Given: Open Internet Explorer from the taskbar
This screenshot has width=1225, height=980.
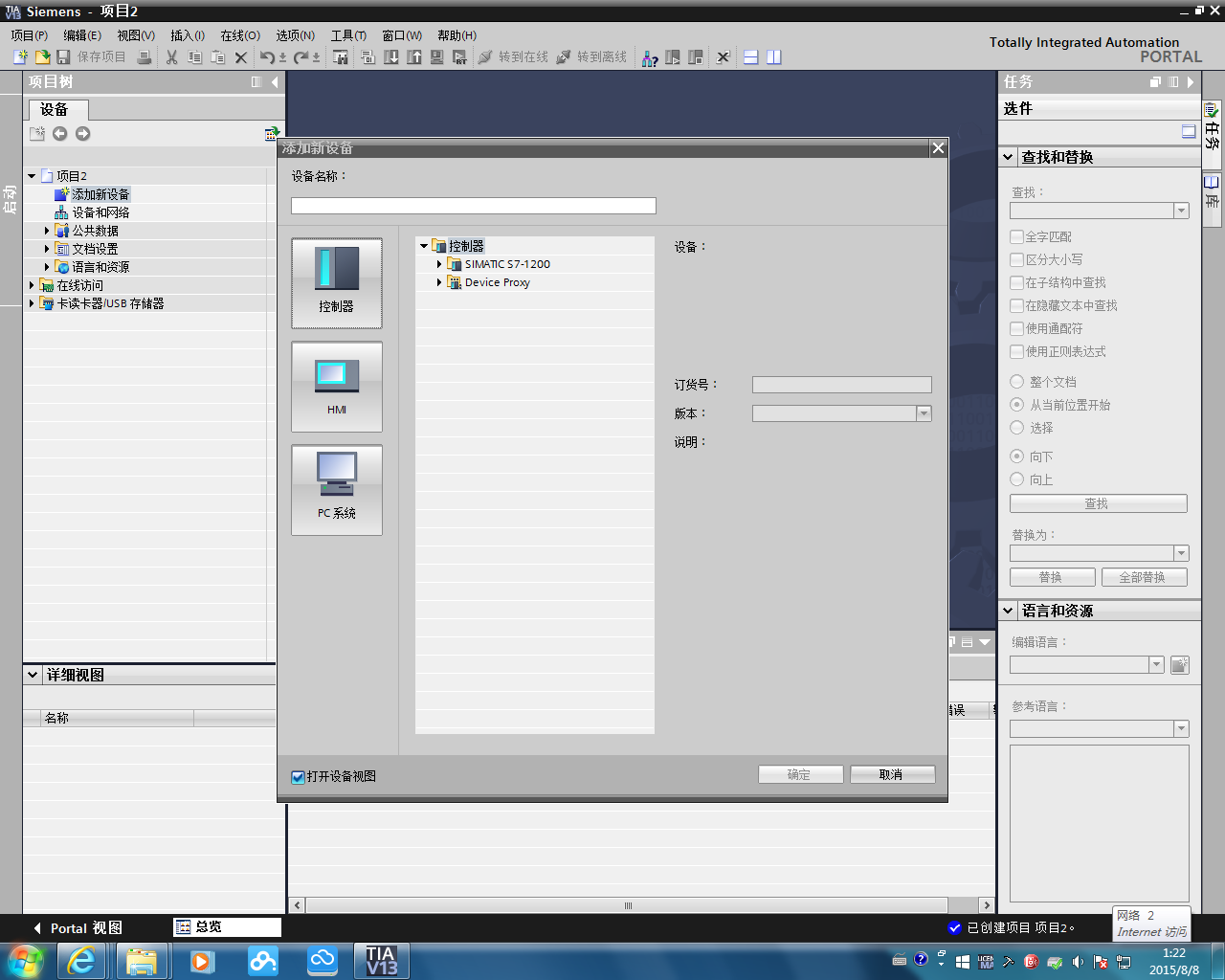Looking at the screenshot, I should pos(82,961).
